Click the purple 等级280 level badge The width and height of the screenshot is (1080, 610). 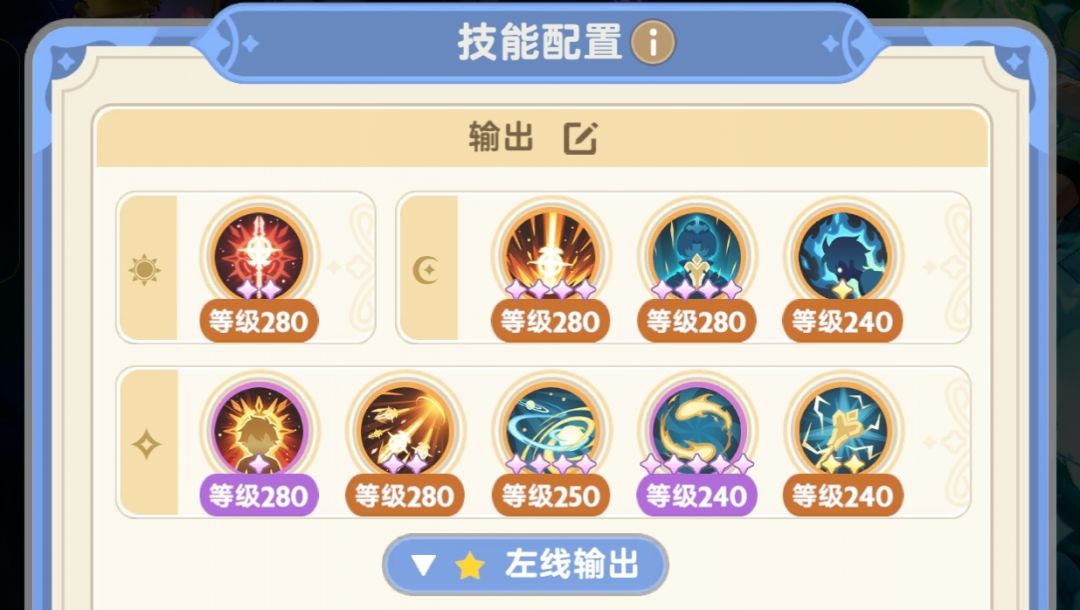258,495
